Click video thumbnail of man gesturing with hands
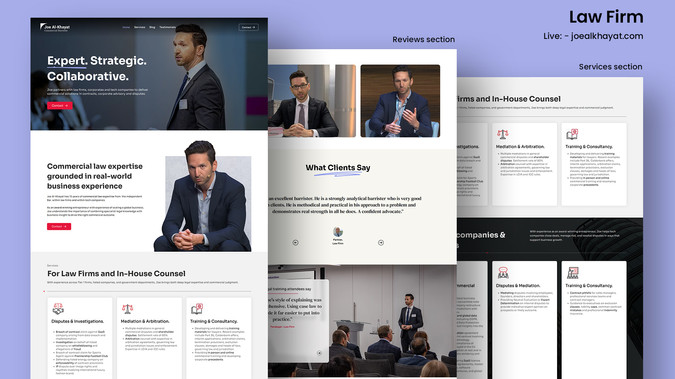This screenshot has width=675, height=379. tap(400, 101)
